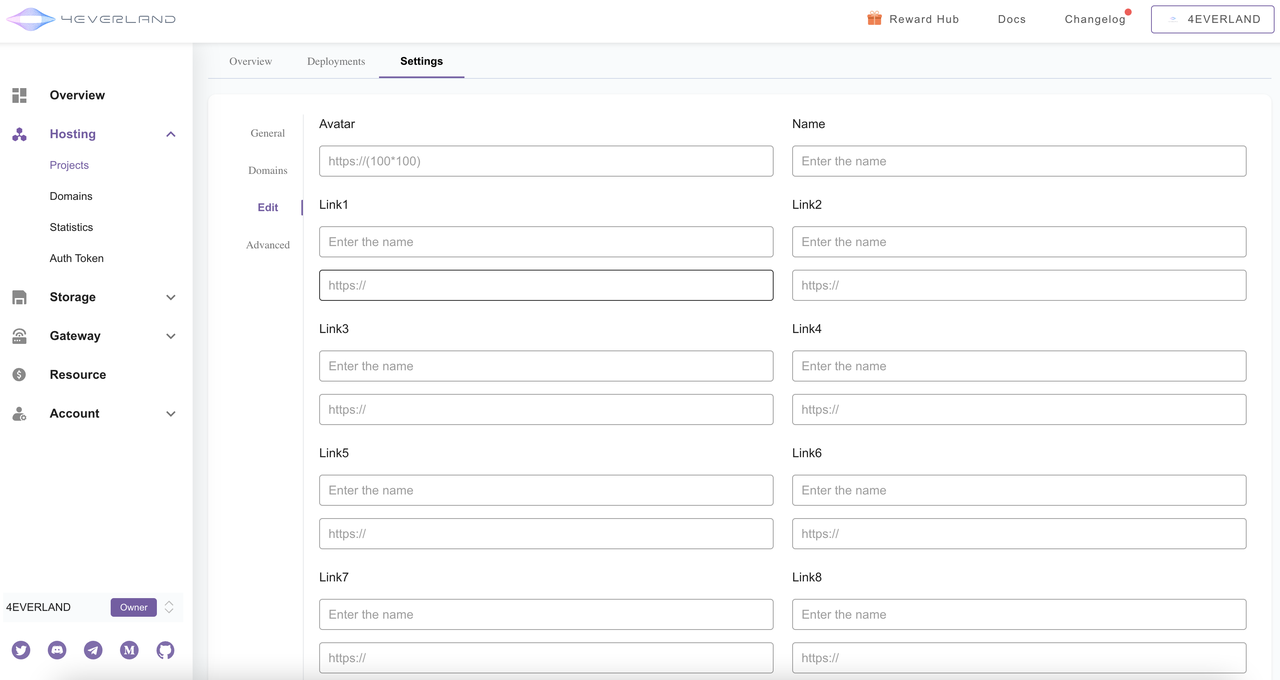1280x680 pixels.
Task: Click the 4EVERLAND account button
Action: (x=1212, y=19)
